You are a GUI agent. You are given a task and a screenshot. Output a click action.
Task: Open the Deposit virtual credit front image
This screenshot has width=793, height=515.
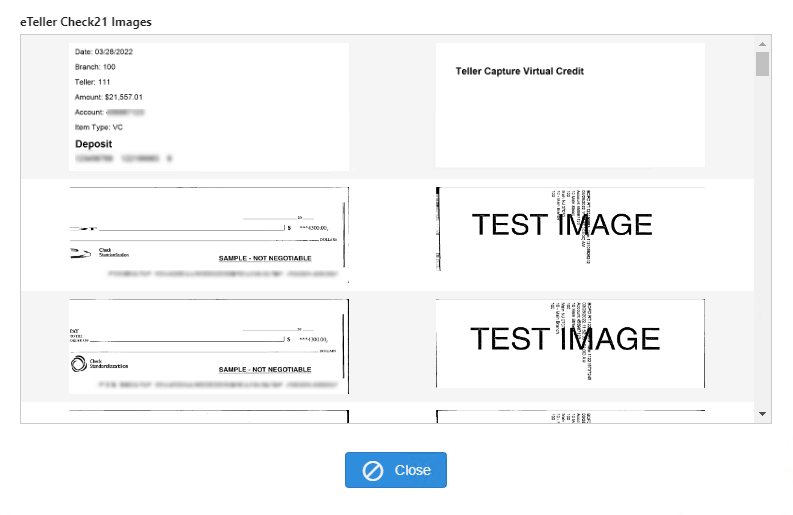pos(209,107)
